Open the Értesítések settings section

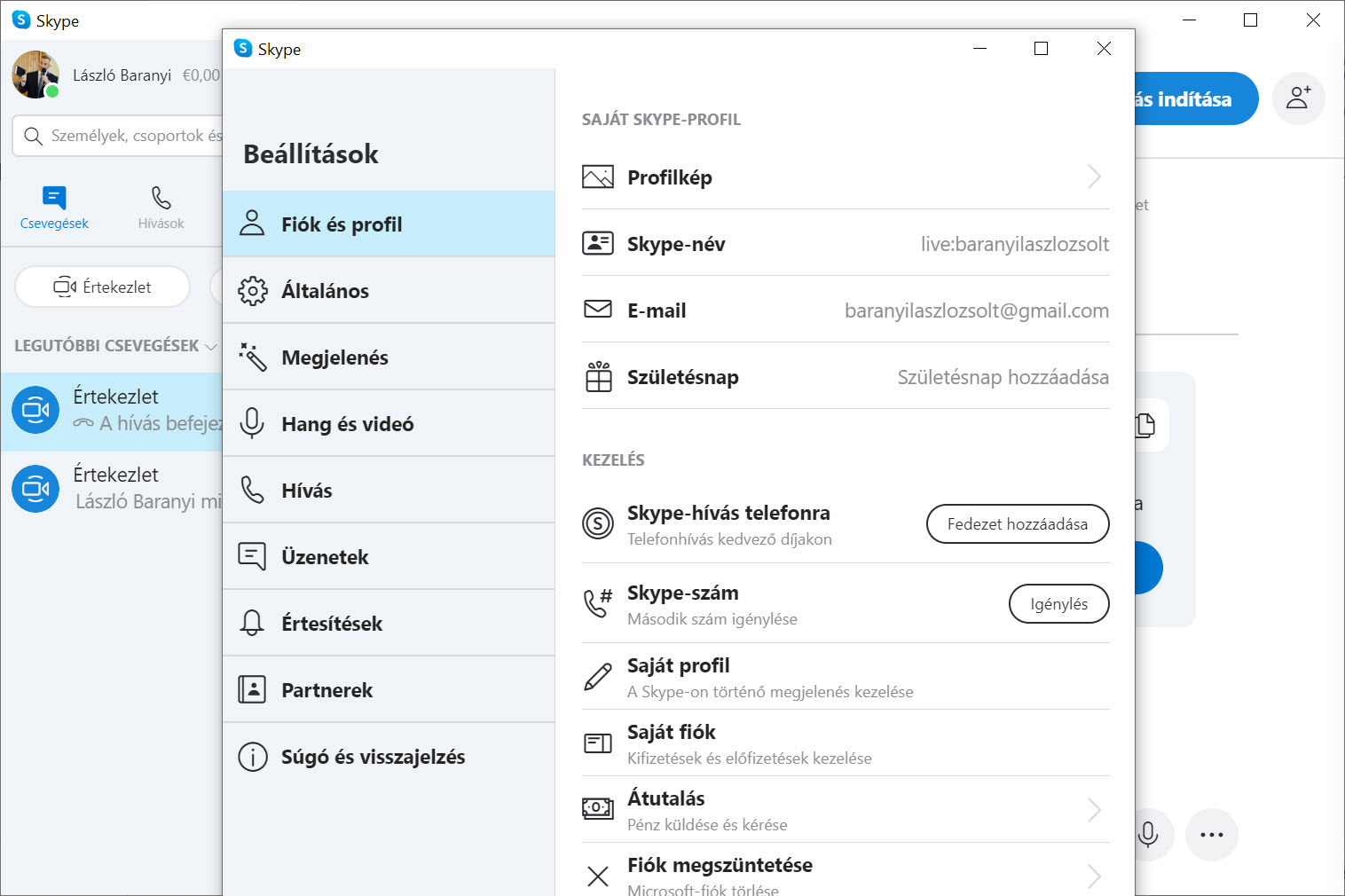tap(389, 624)
